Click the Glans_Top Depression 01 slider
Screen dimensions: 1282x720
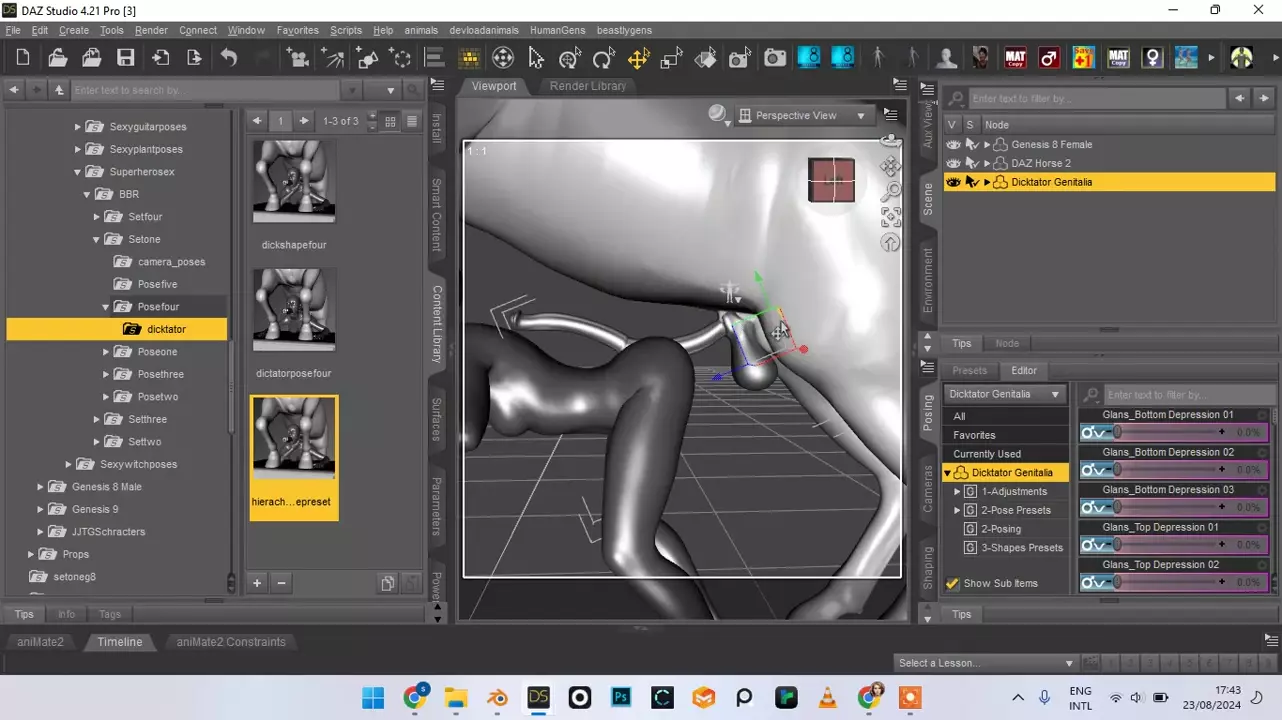[x=1166, y=545]
